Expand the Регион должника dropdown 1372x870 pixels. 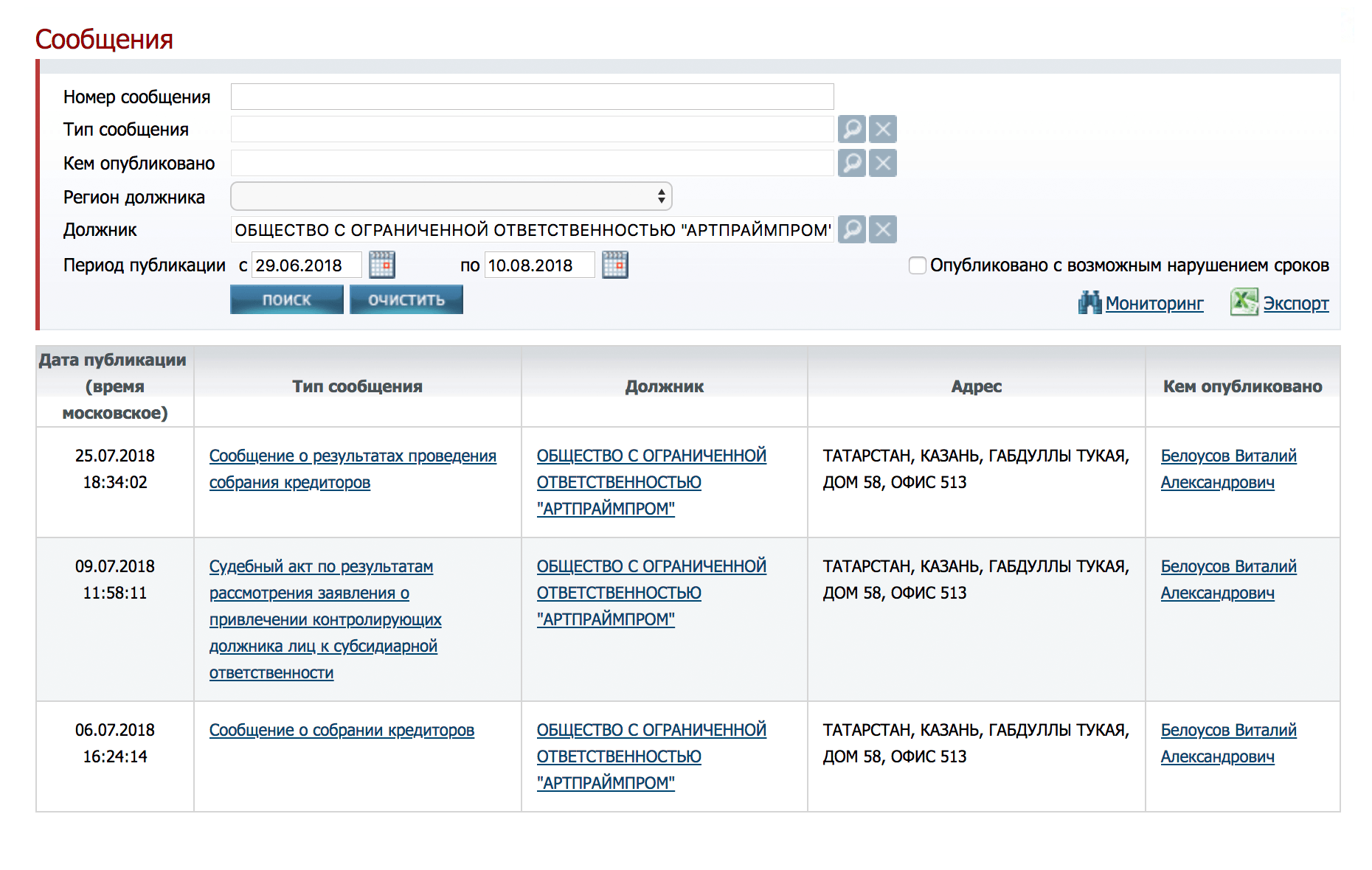[451, 196]
